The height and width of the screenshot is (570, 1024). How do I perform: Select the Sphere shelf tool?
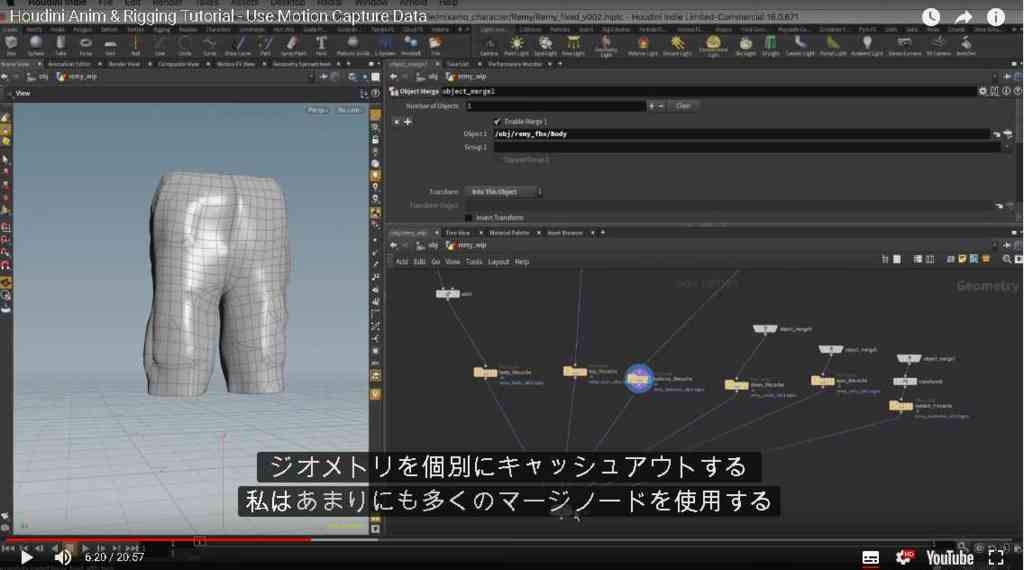[x=36, y=45]
